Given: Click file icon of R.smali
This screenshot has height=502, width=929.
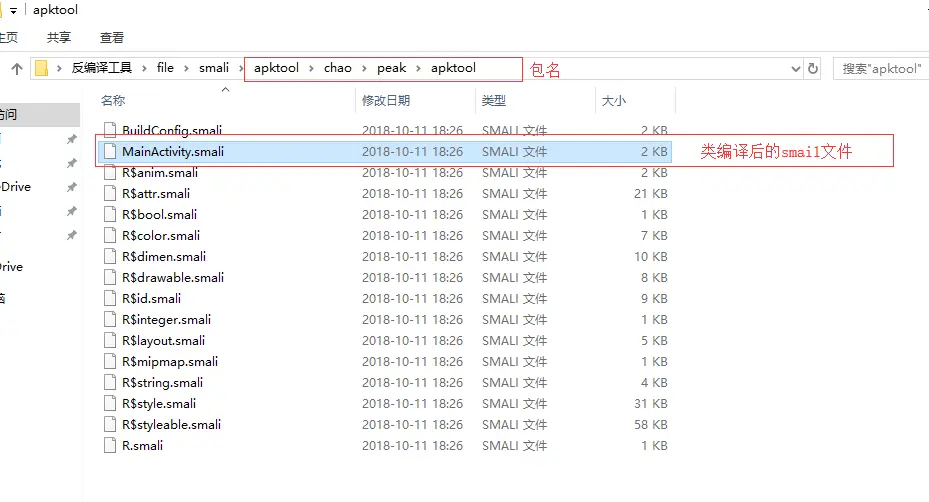Looking at the screenshot, I should (110, 446).
